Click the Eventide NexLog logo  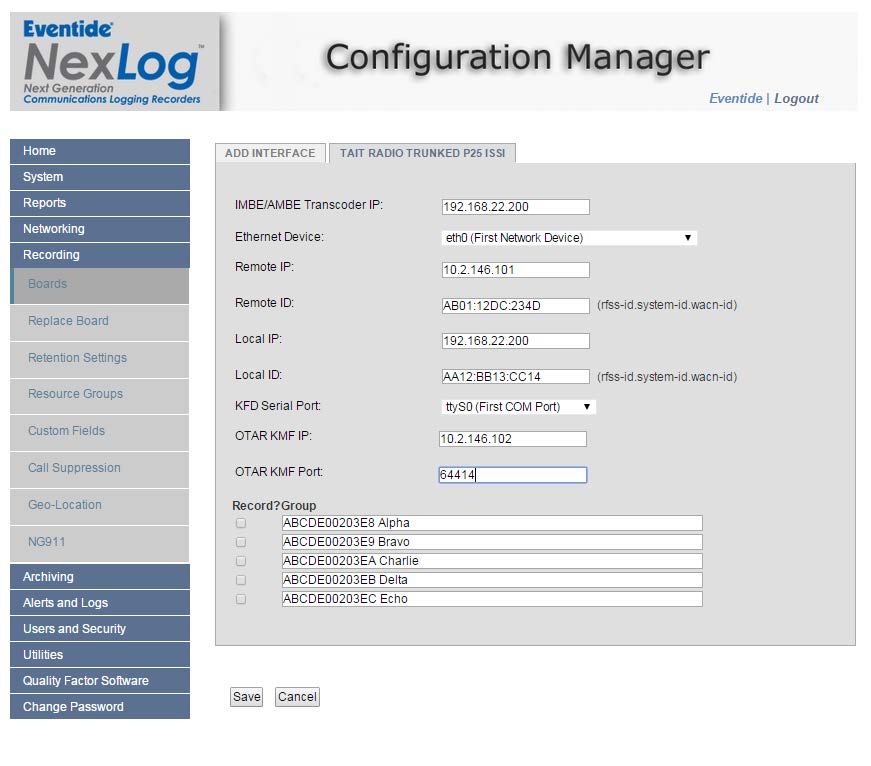112,62
